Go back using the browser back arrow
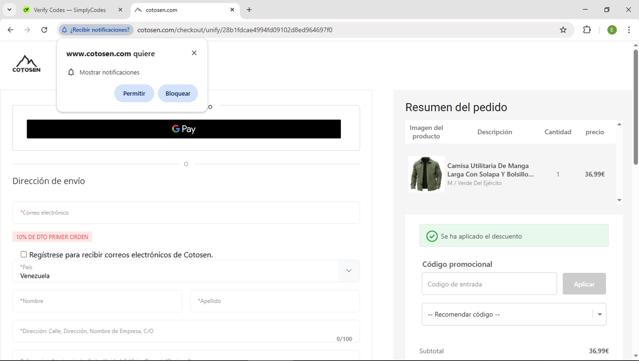Image resolution: width=639 pixels, height=361 pixels. click(x=11, y=30)
